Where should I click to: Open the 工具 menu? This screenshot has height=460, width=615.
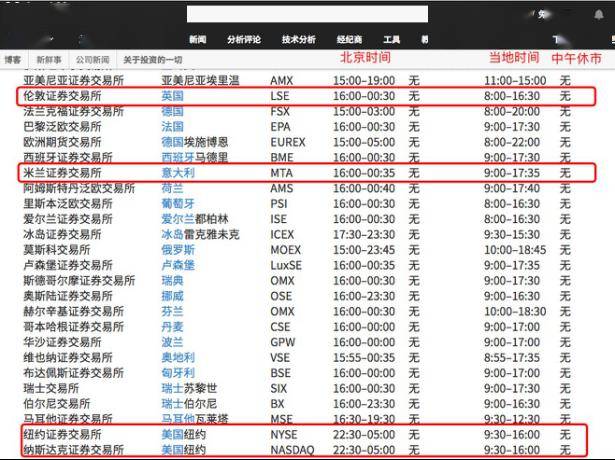tap(391, 39)
